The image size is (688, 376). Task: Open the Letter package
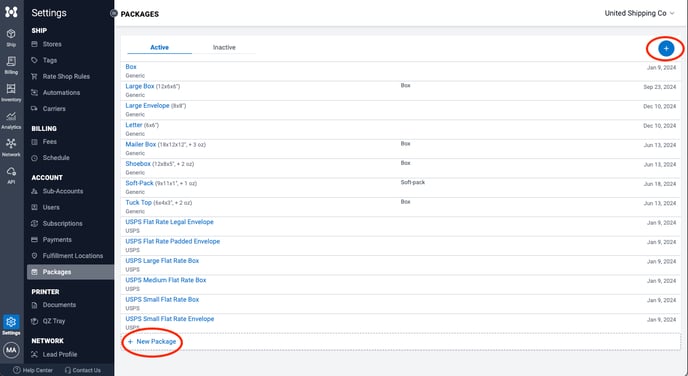[x=133, y=125]
